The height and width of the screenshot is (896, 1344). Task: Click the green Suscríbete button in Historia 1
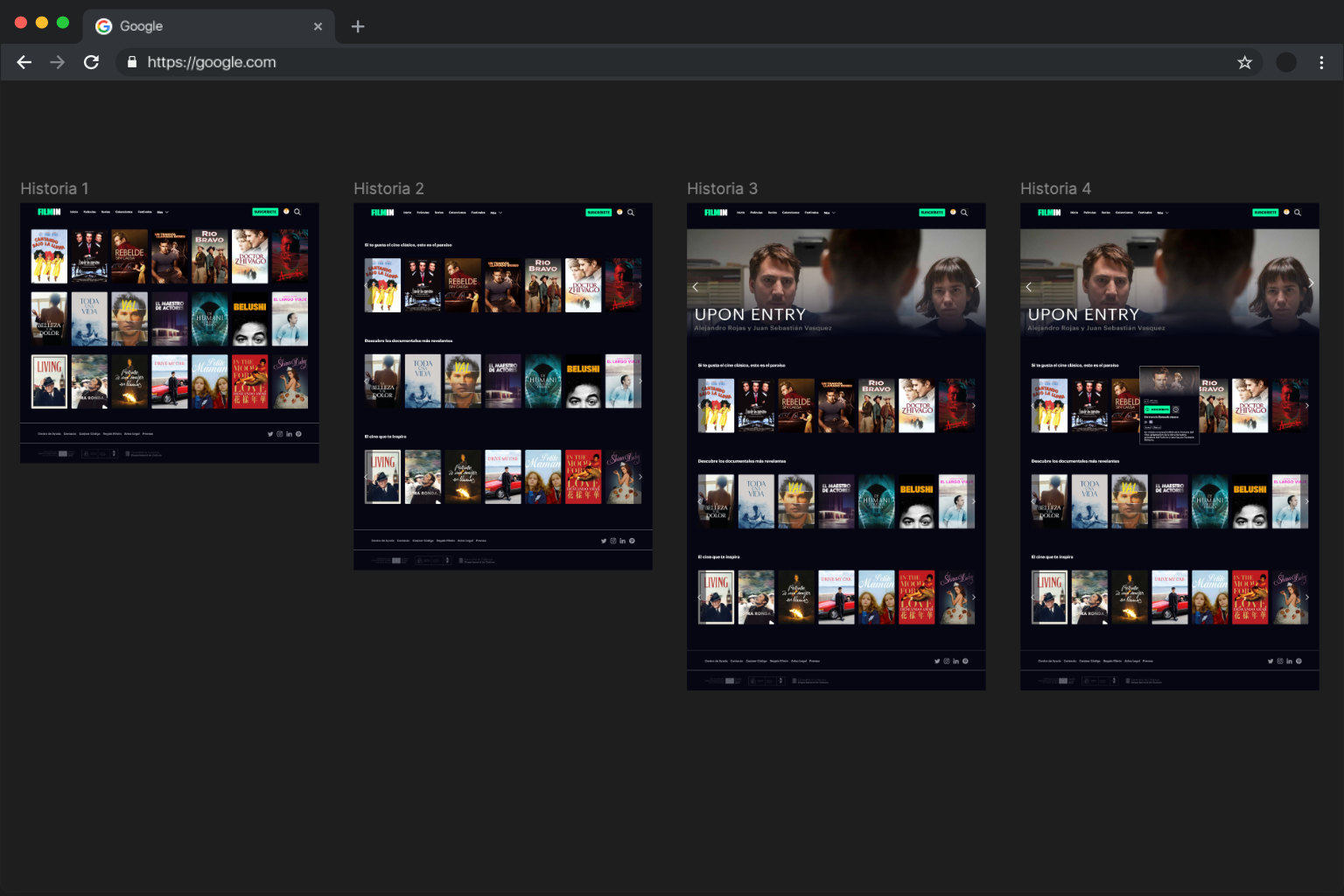(265, 212)
